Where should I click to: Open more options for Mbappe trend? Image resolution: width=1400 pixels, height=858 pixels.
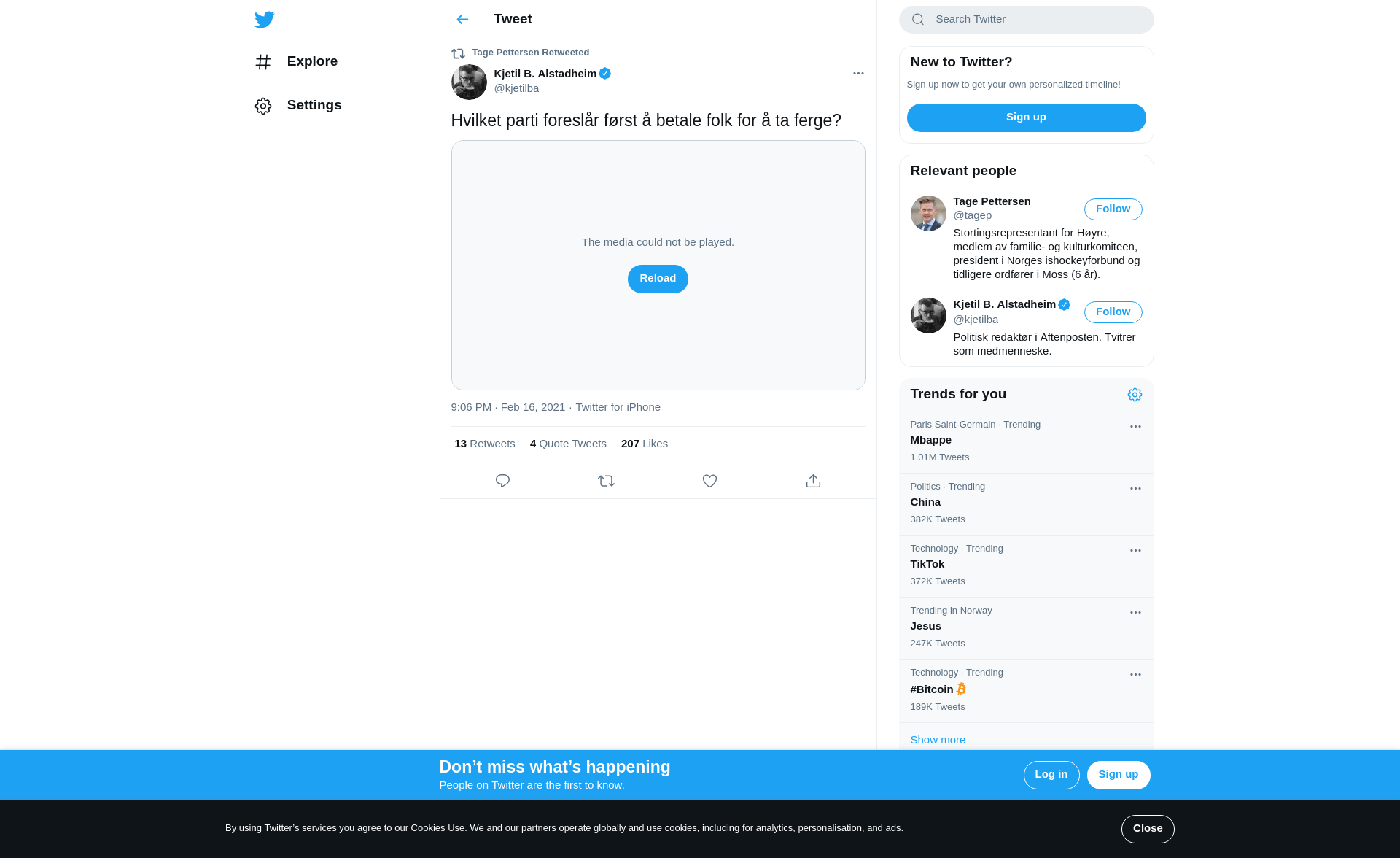click(x=1135, y=427)
